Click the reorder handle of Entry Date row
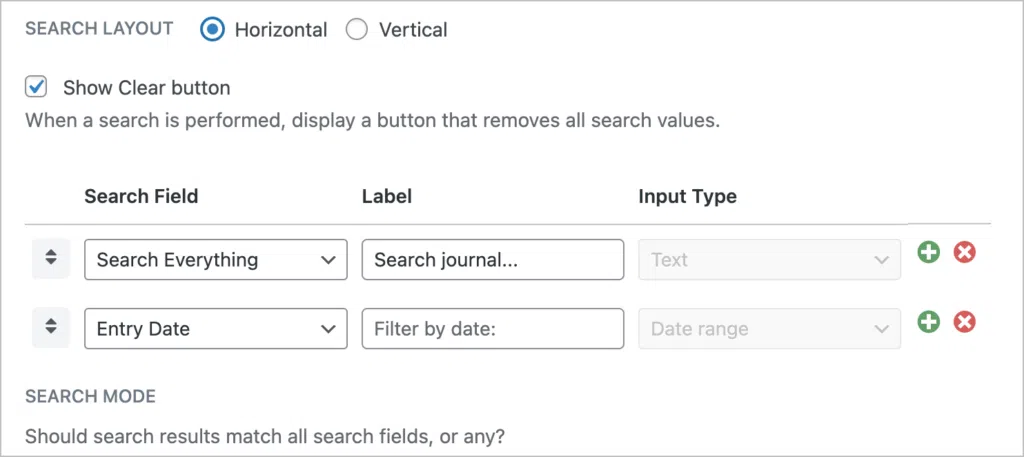1024x457 pixels. (51, 328)
